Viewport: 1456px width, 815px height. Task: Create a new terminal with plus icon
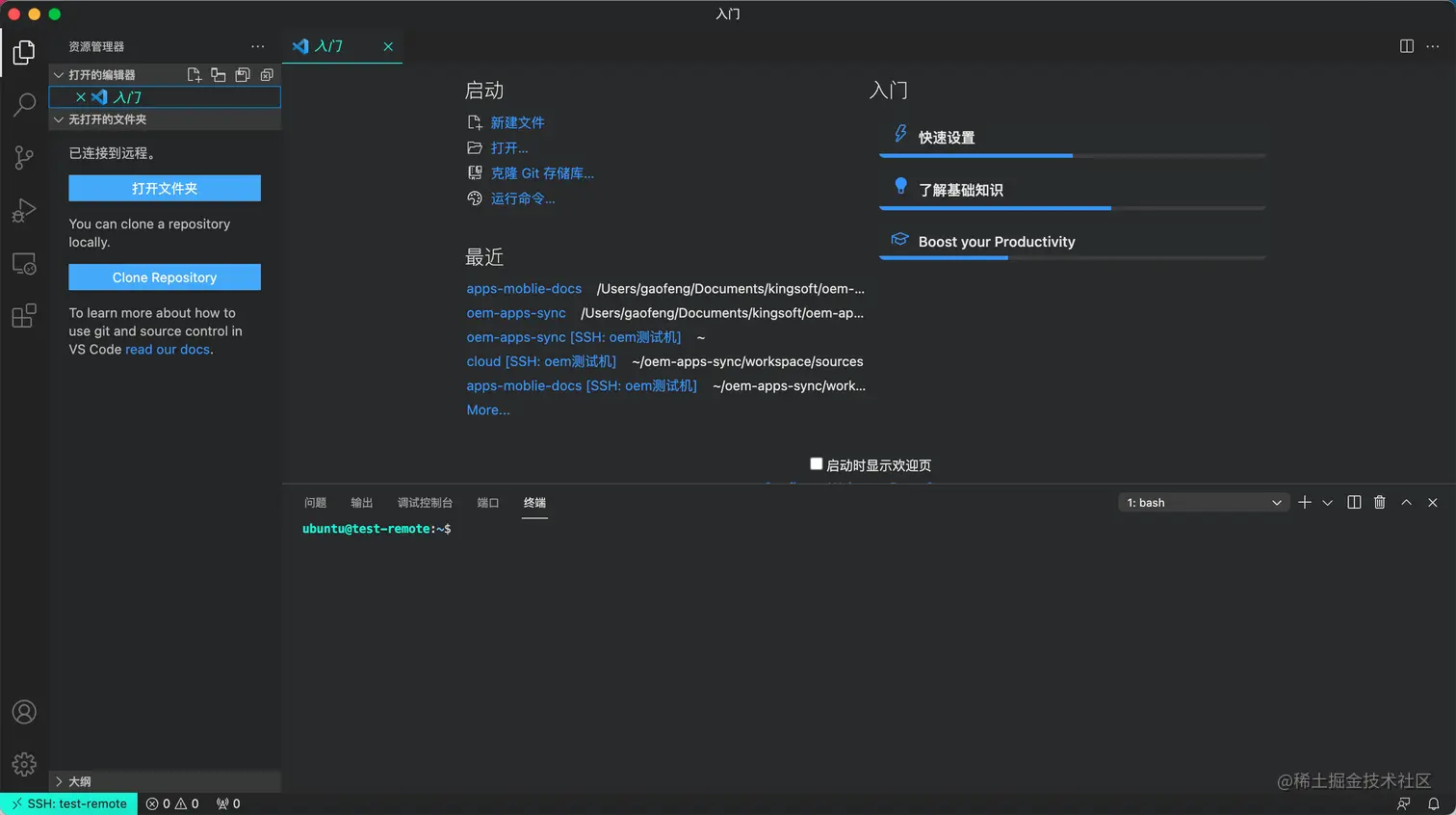[1305, 503]
